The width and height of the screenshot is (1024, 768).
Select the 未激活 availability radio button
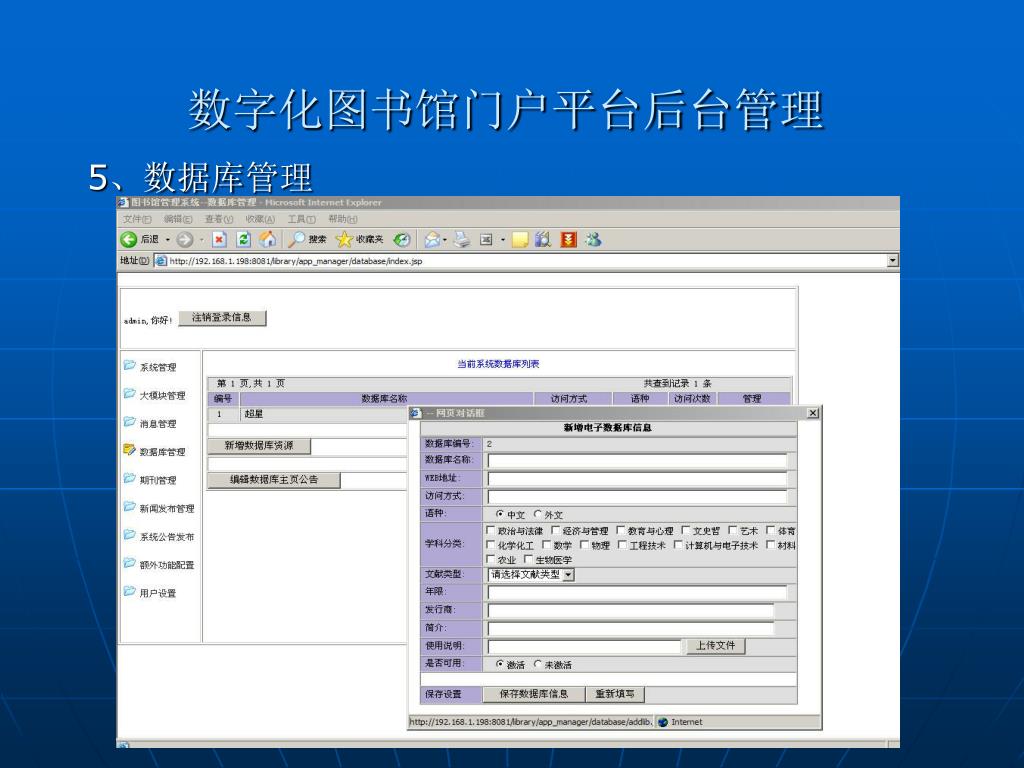point(537,664)
